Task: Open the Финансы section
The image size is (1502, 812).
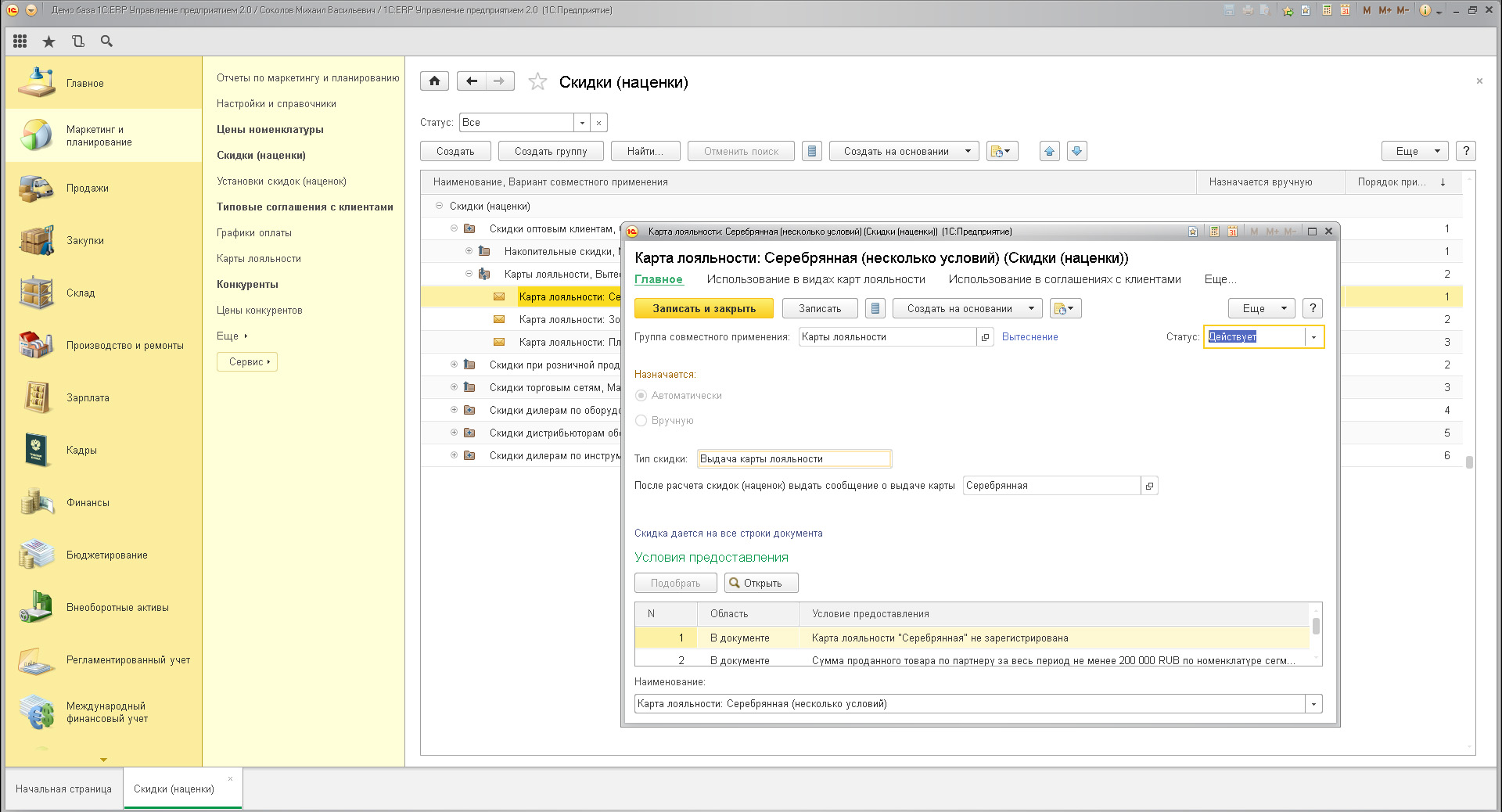Action: tap(103, 502)
